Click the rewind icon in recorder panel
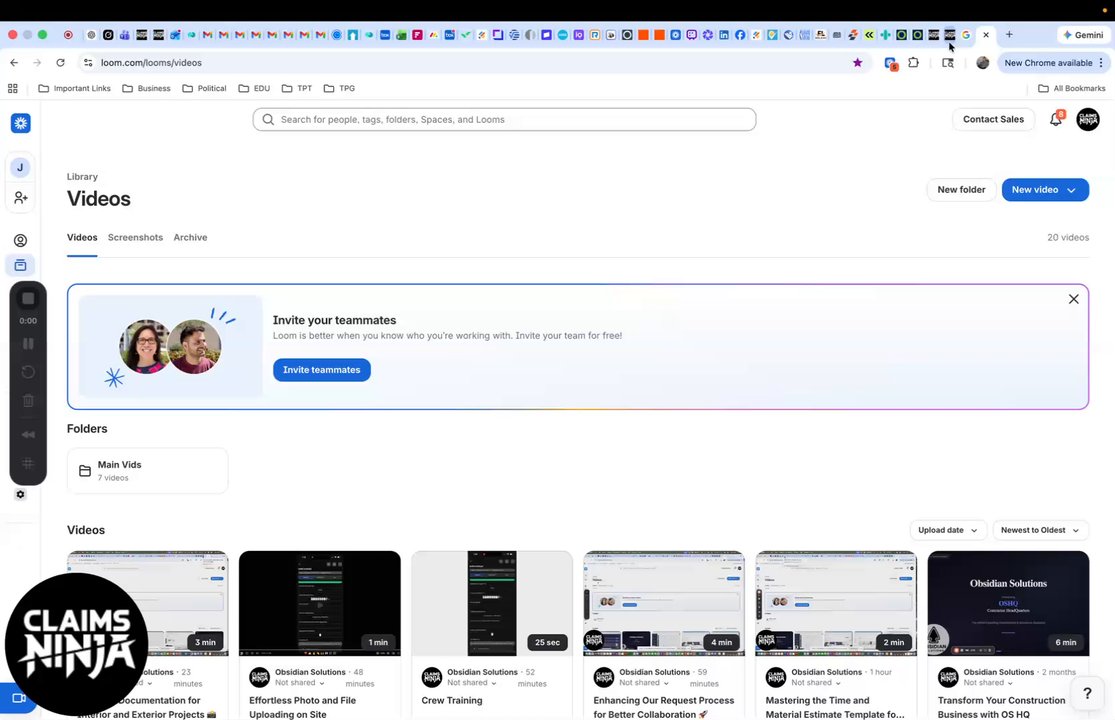Screen dimensions: 1115x720 pyautogui.click(x=28, y=434)
